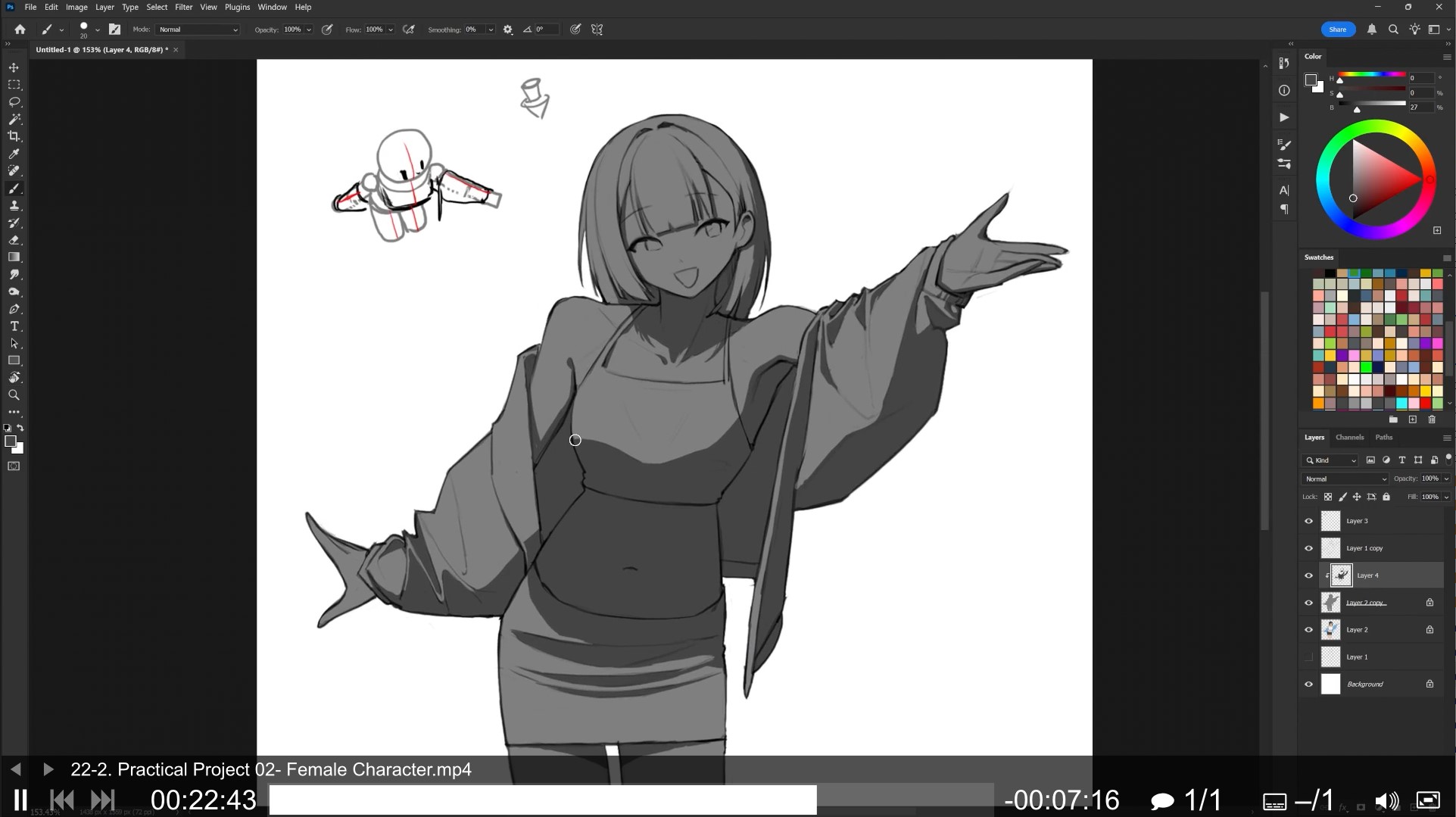1456x817 pixels.
Task: Click the video progress bar
Action: pos(631,800)
